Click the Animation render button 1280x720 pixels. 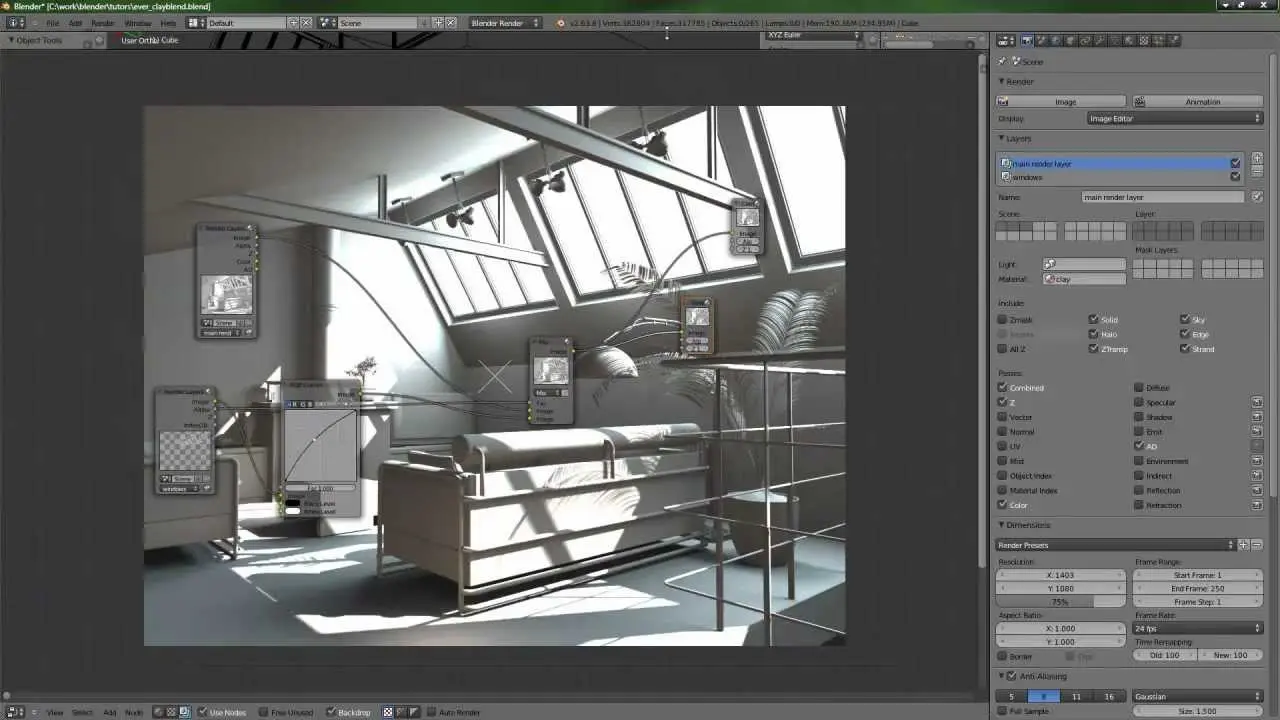pos(1198,101)
